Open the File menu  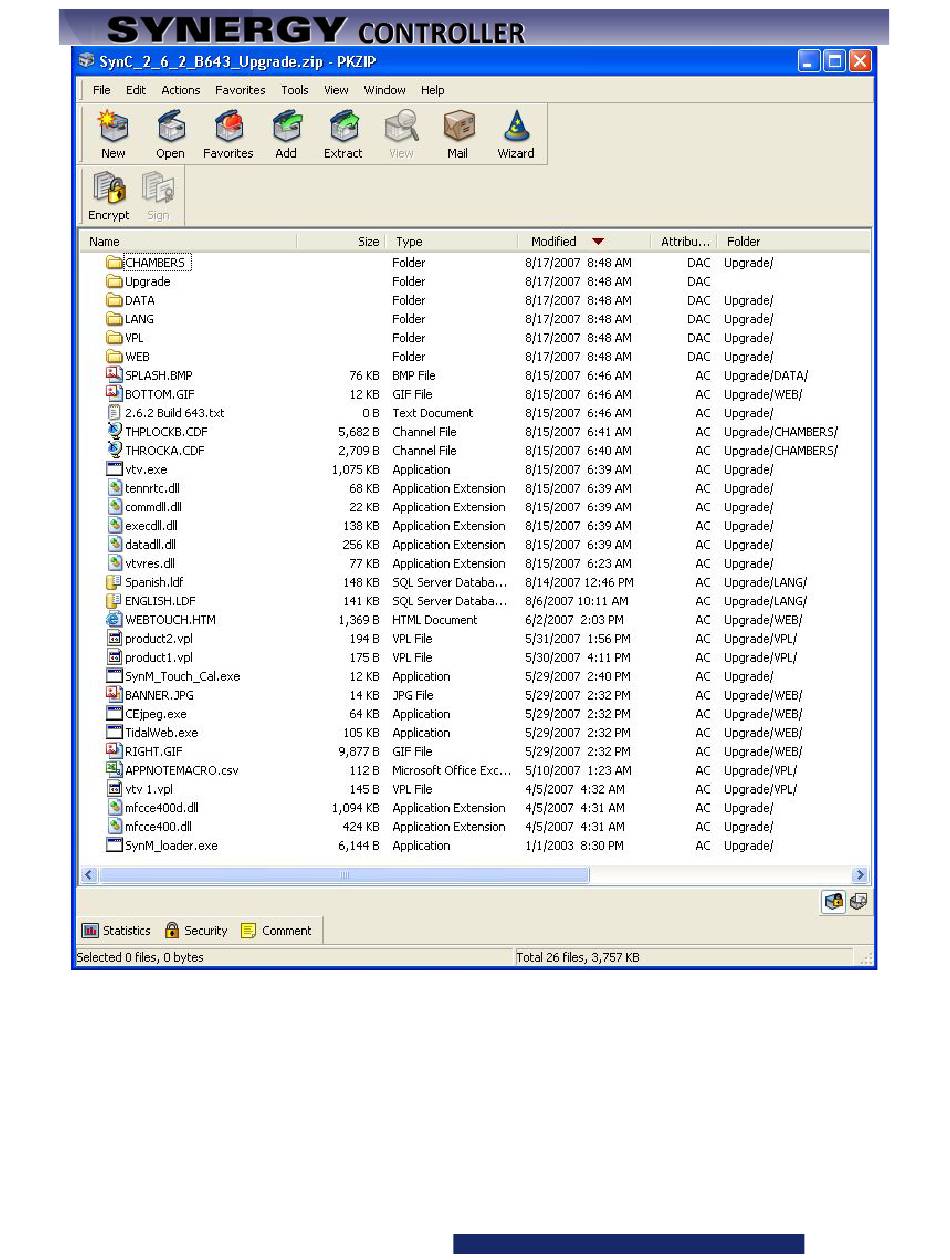(x=102, y=90)
